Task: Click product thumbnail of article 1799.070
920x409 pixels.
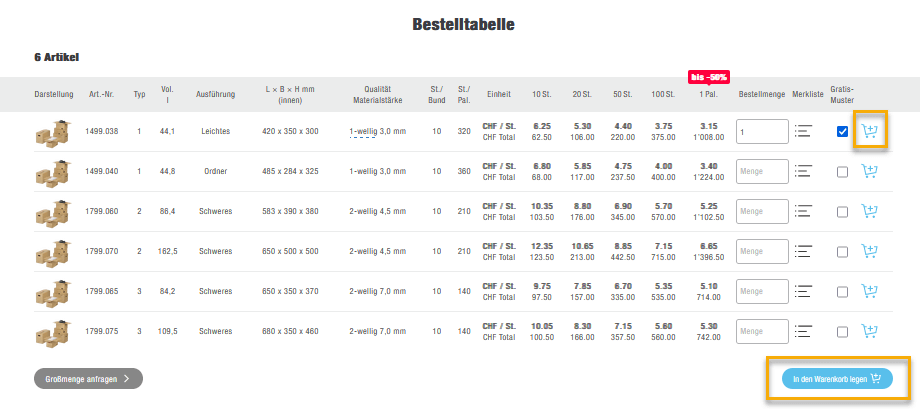Action: pos(54,251)
